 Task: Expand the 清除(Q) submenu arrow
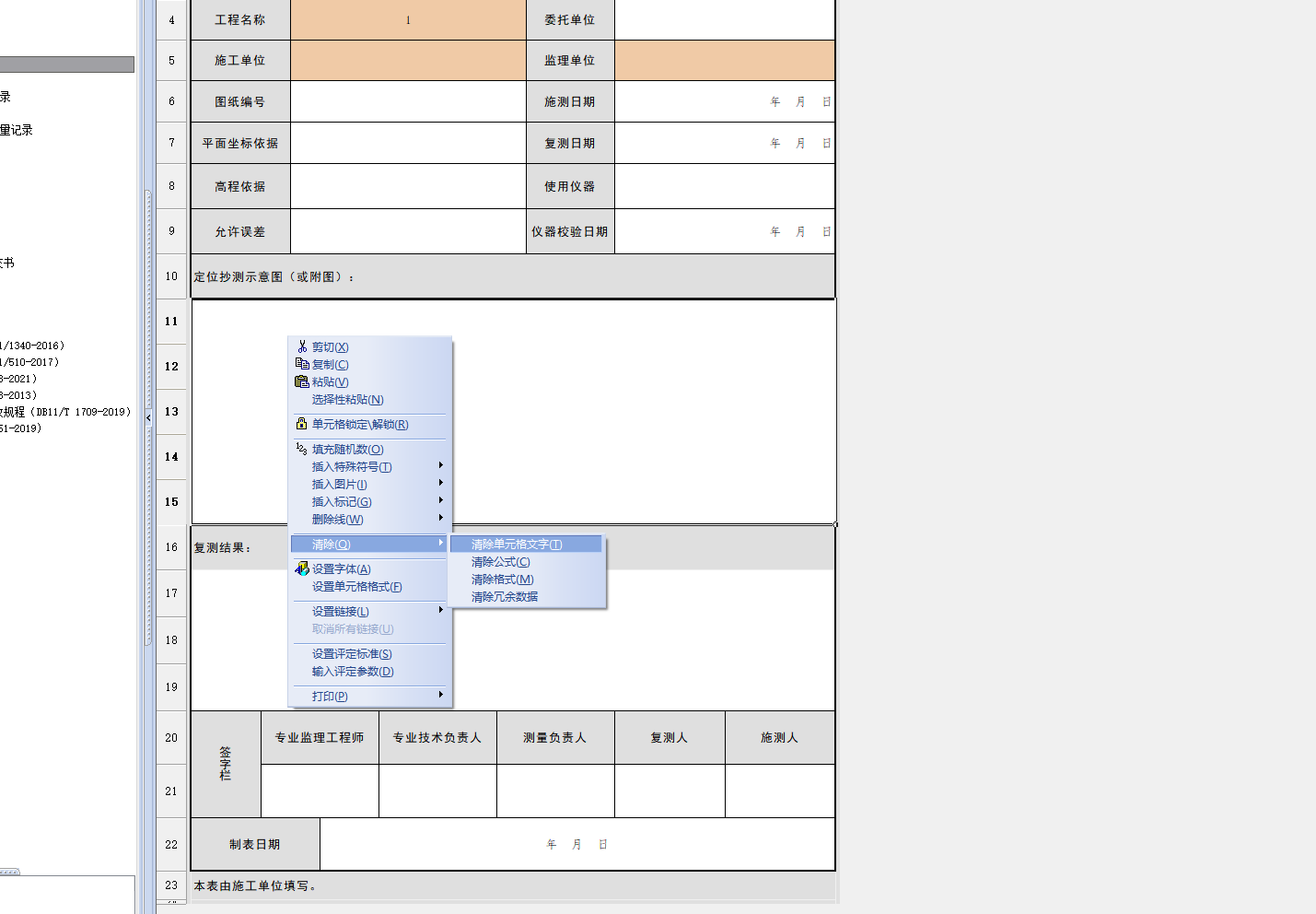(x=441, y=543)
